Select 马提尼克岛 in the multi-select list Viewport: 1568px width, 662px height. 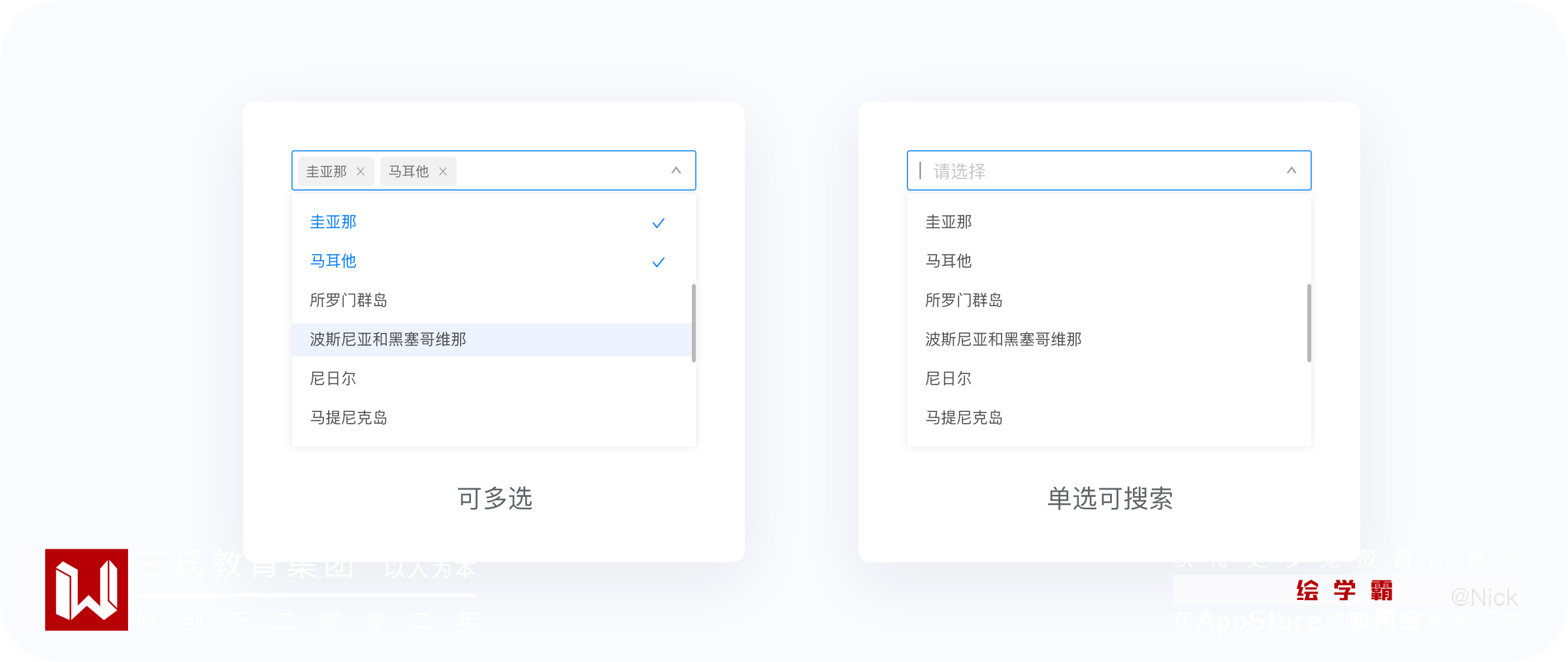(491, 418)
